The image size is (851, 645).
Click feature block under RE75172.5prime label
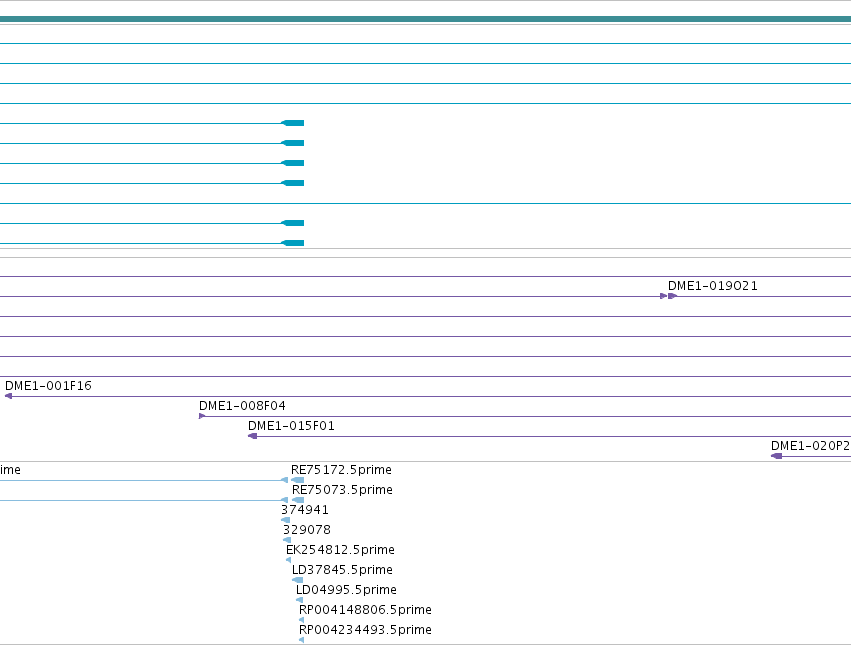click(x=297, y=480)
